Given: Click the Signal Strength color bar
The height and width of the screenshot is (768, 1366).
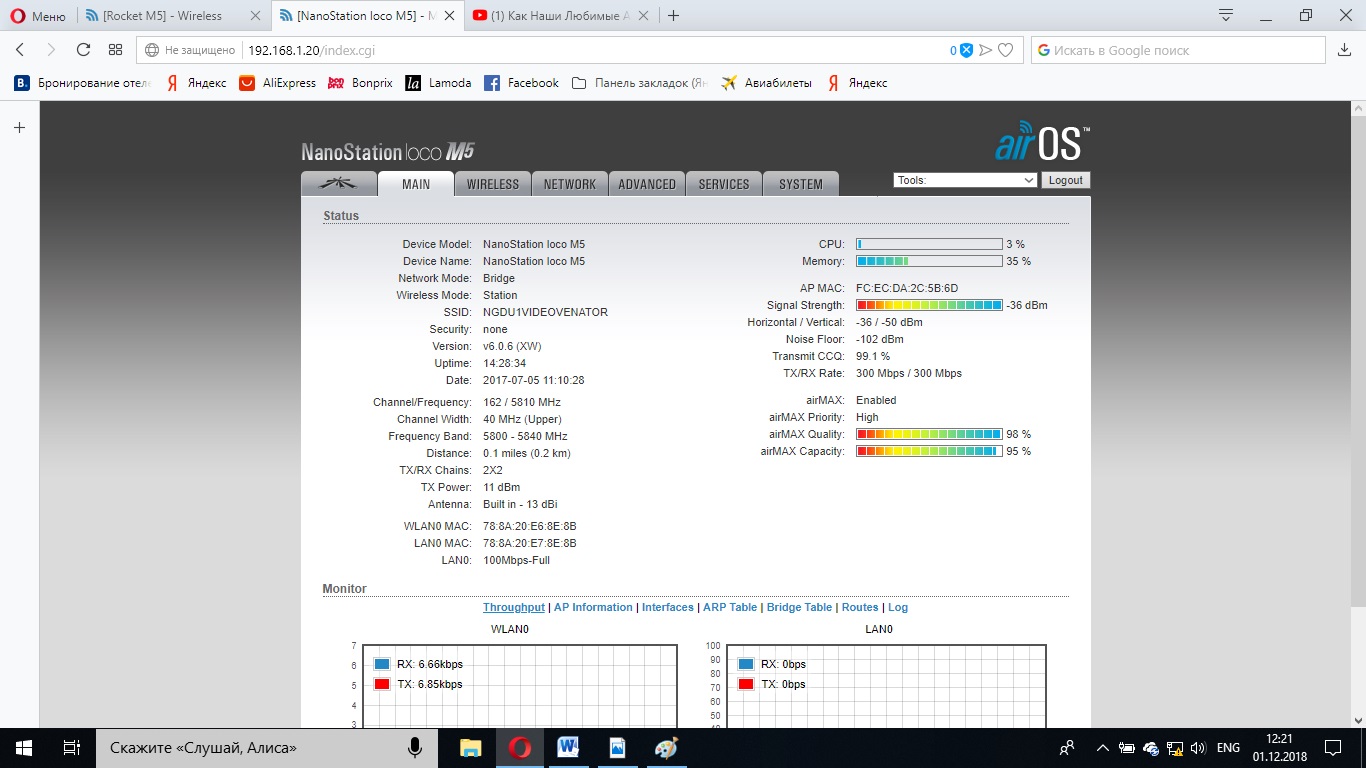Looking at the screenshot, I should [929, 305].
